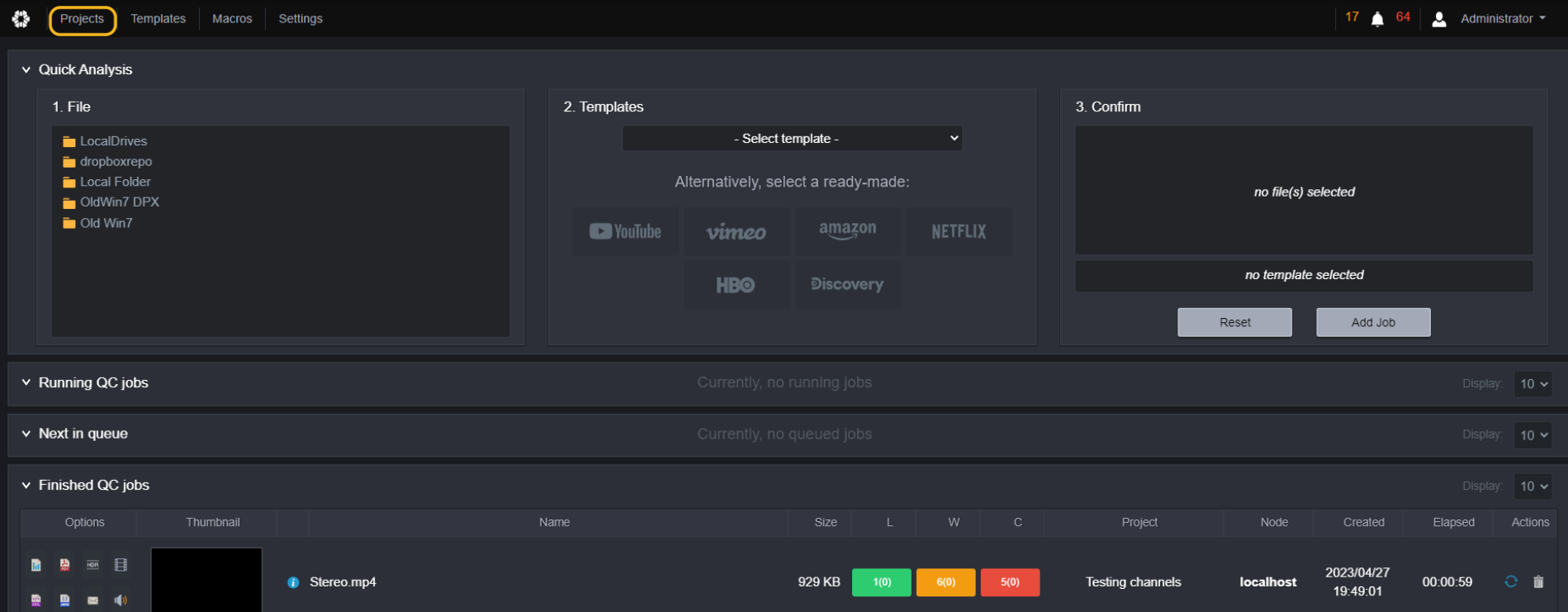Change Display count for Next in queue
The width and height of the screenshot is (1568, 612).
click(1532, 435)
